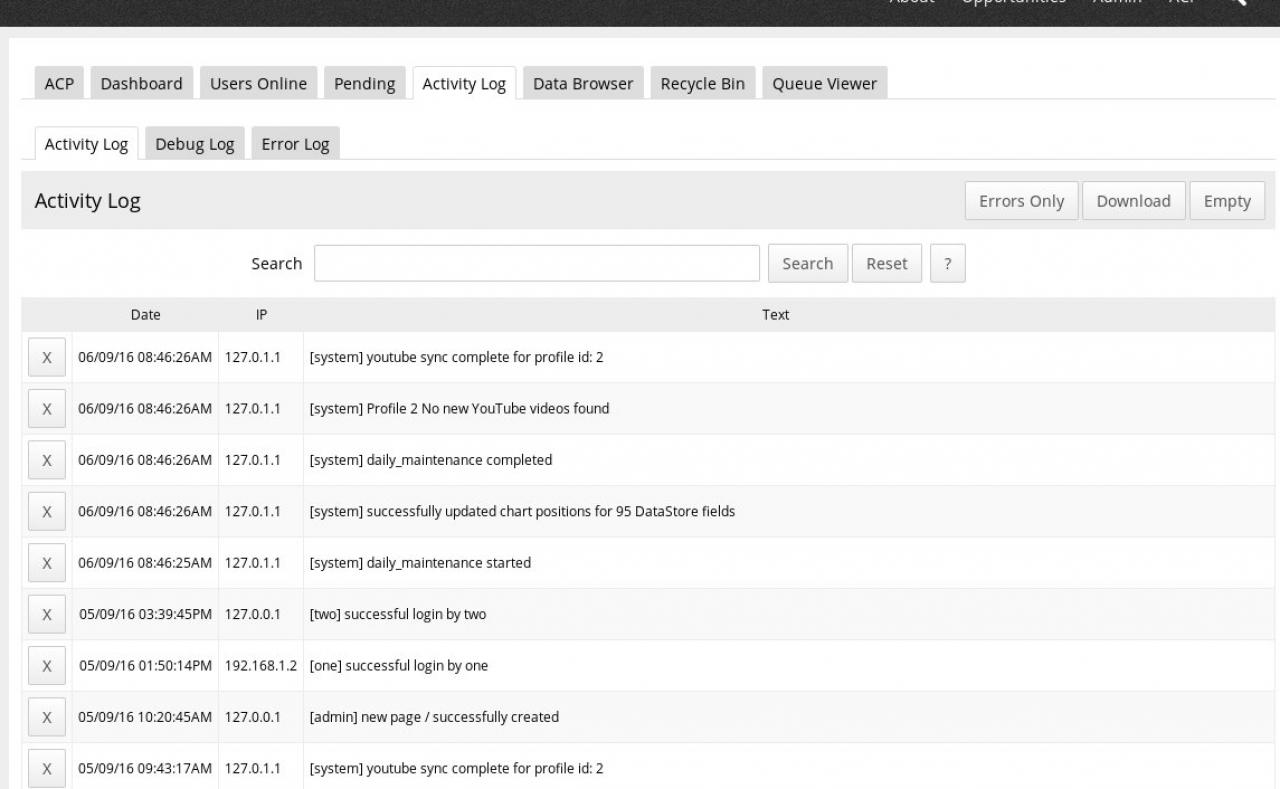This screenshot has height=789, width=1280.
Task: Switch to the Users Online tab
Action: tap(258, 84)
